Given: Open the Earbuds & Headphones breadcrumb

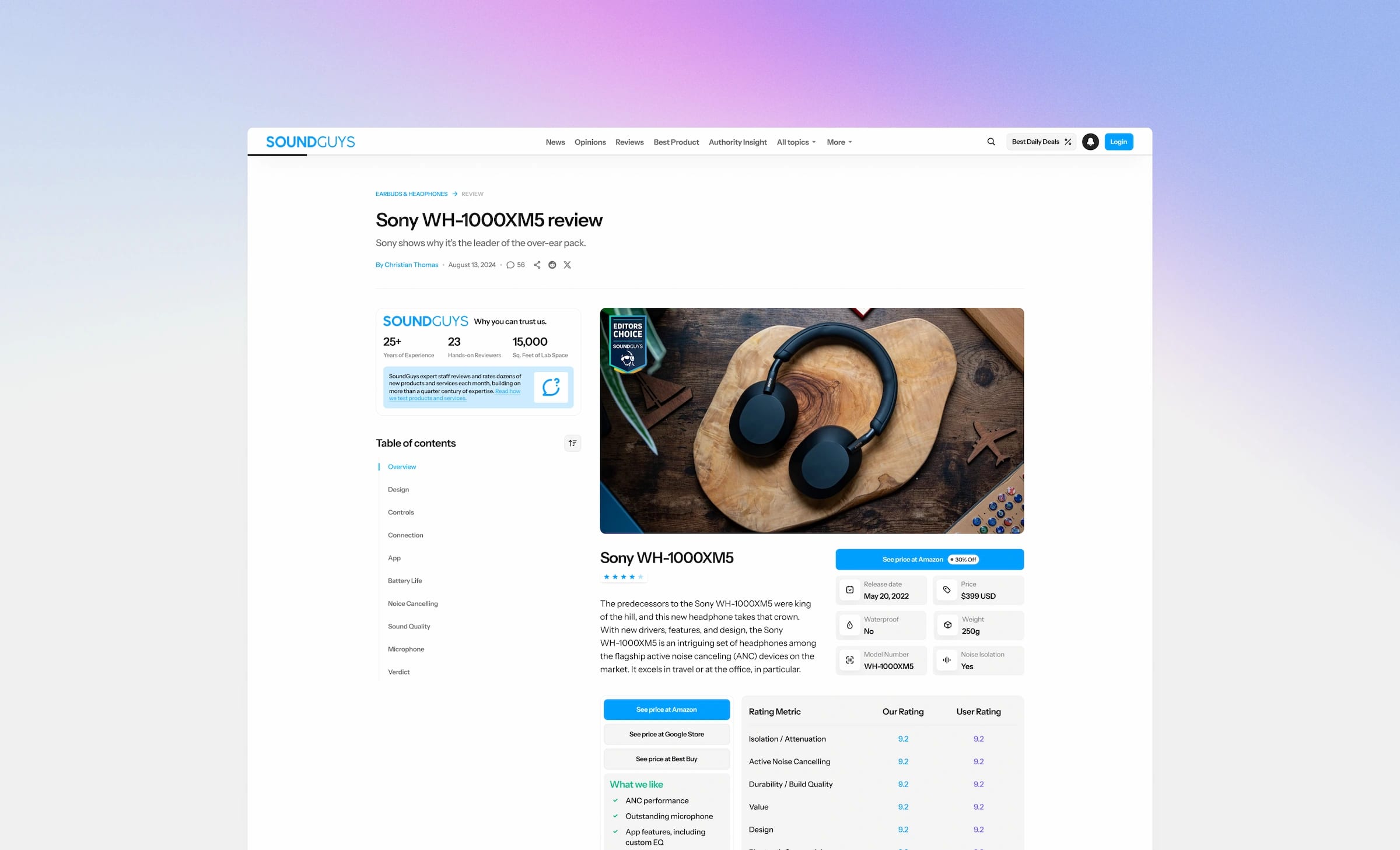Looking at the screenshot, I should pyautogui.click(x=412, y=194).
